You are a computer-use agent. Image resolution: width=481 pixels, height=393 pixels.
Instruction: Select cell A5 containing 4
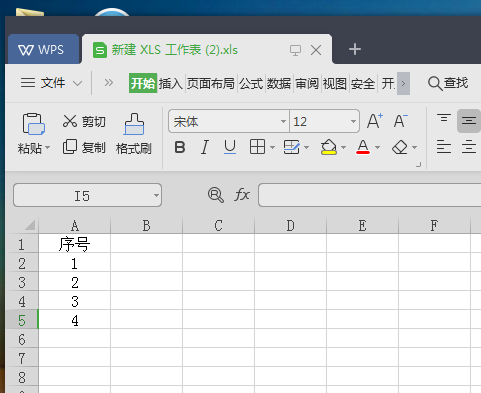75,320
